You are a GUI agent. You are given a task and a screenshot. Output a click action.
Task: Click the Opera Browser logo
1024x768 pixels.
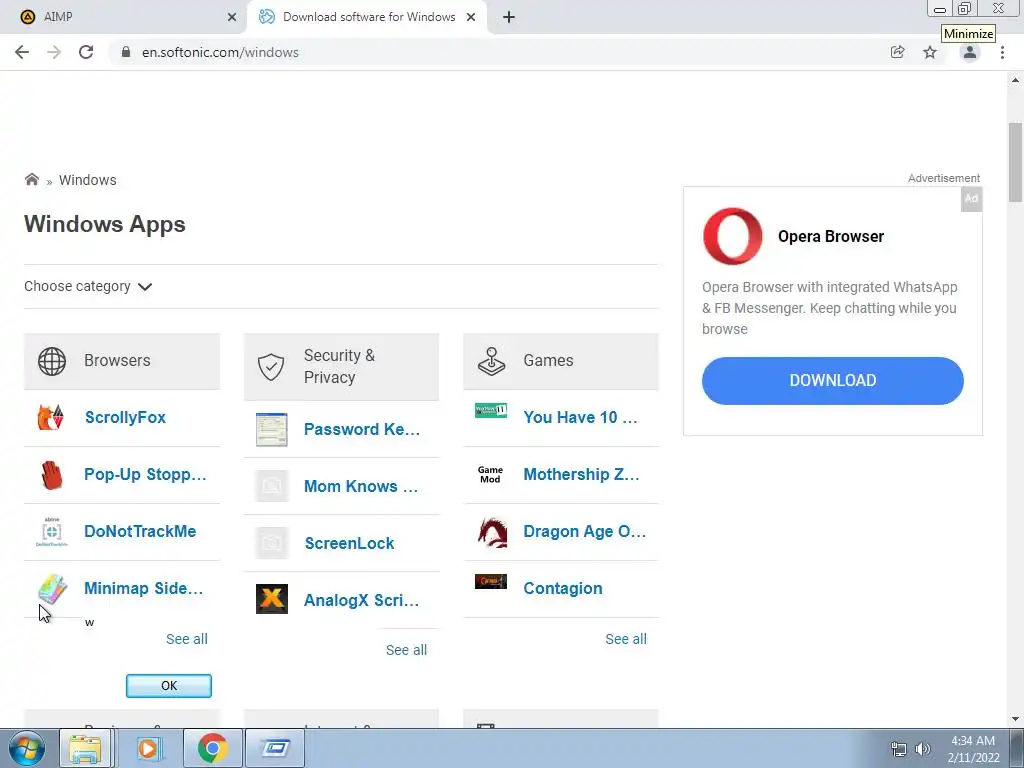(733, 236)
